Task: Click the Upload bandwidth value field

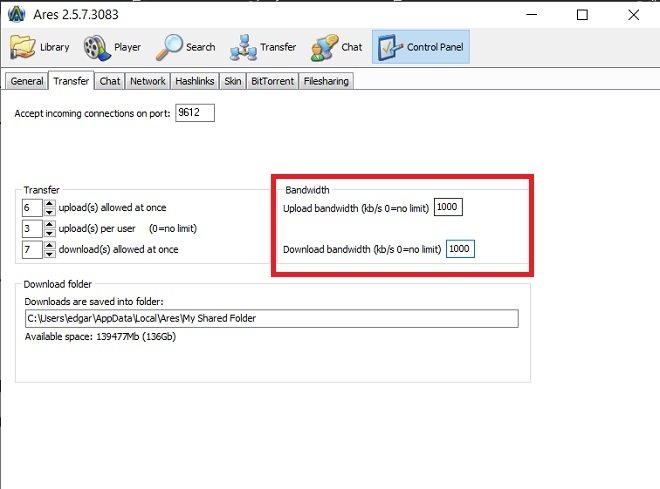Action: pyautogui.click(x=448, y=207)
